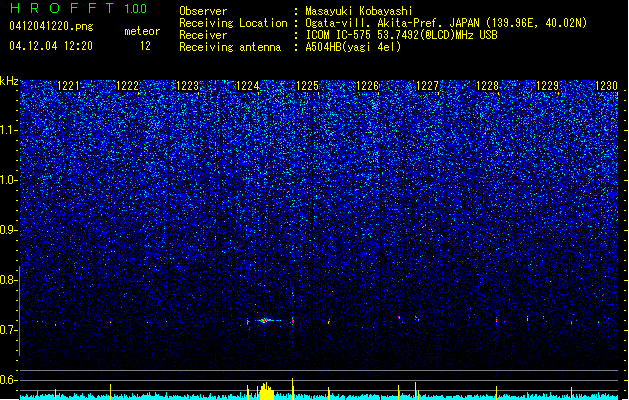This screenshot has height=400, width=629.
Task: Click the 1228 time marker
Action: pos(487,86)
